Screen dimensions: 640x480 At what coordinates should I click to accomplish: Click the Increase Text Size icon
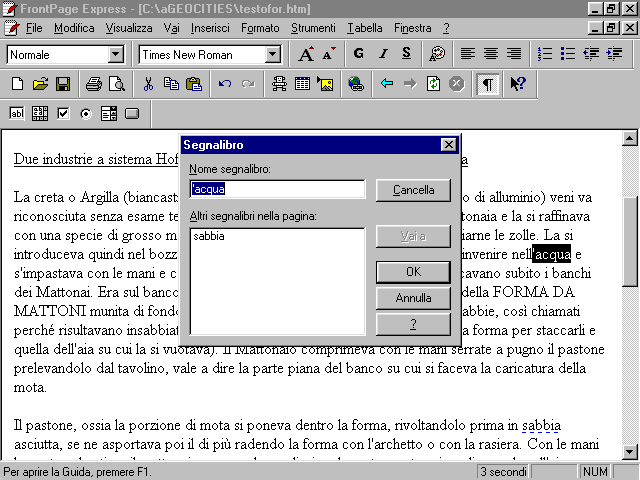(307, 54)
